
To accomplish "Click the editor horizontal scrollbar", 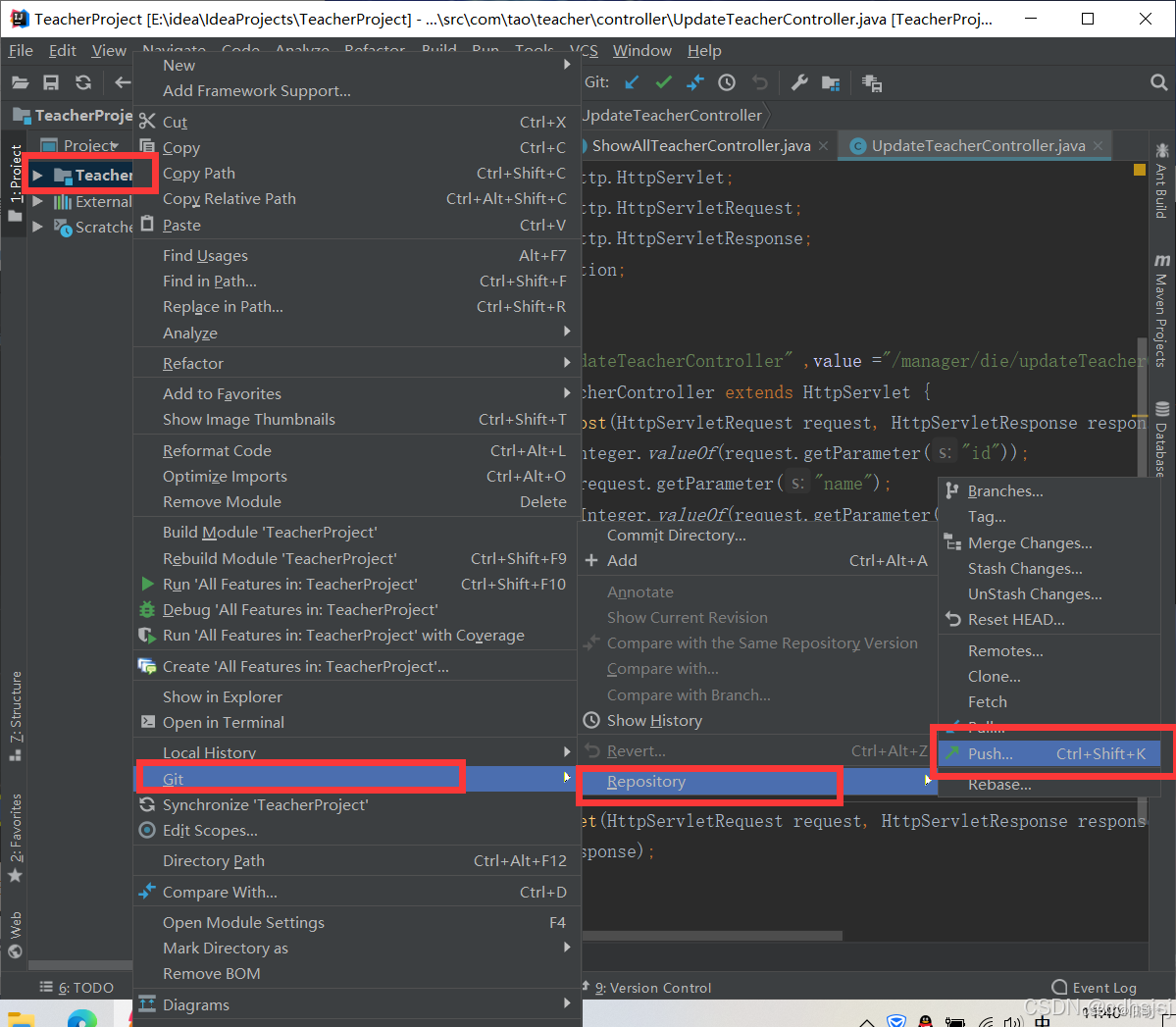I will pos(712,936).
